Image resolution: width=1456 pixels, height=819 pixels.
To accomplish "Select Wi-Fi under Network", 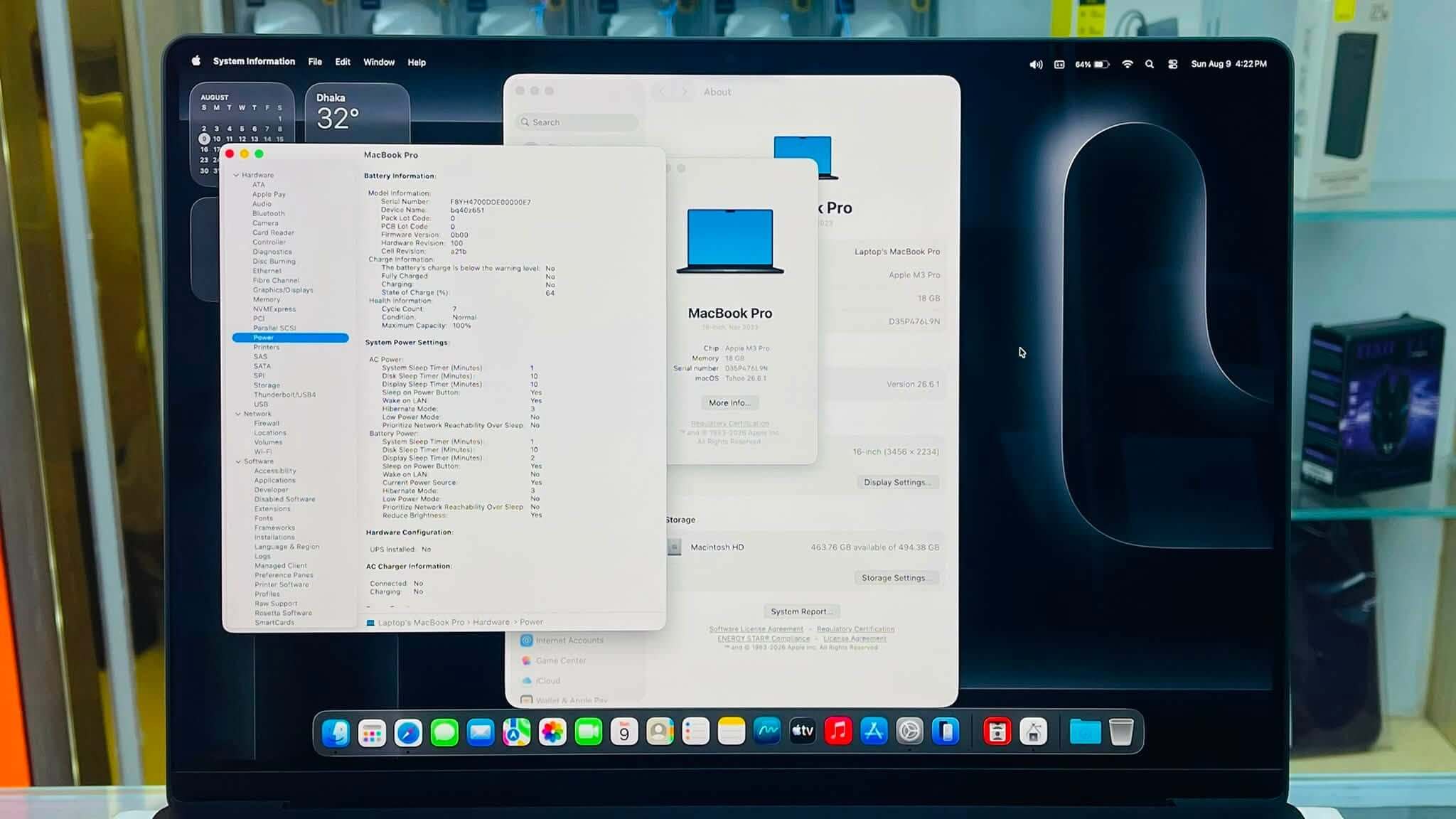I will click(x=263, y=451).
